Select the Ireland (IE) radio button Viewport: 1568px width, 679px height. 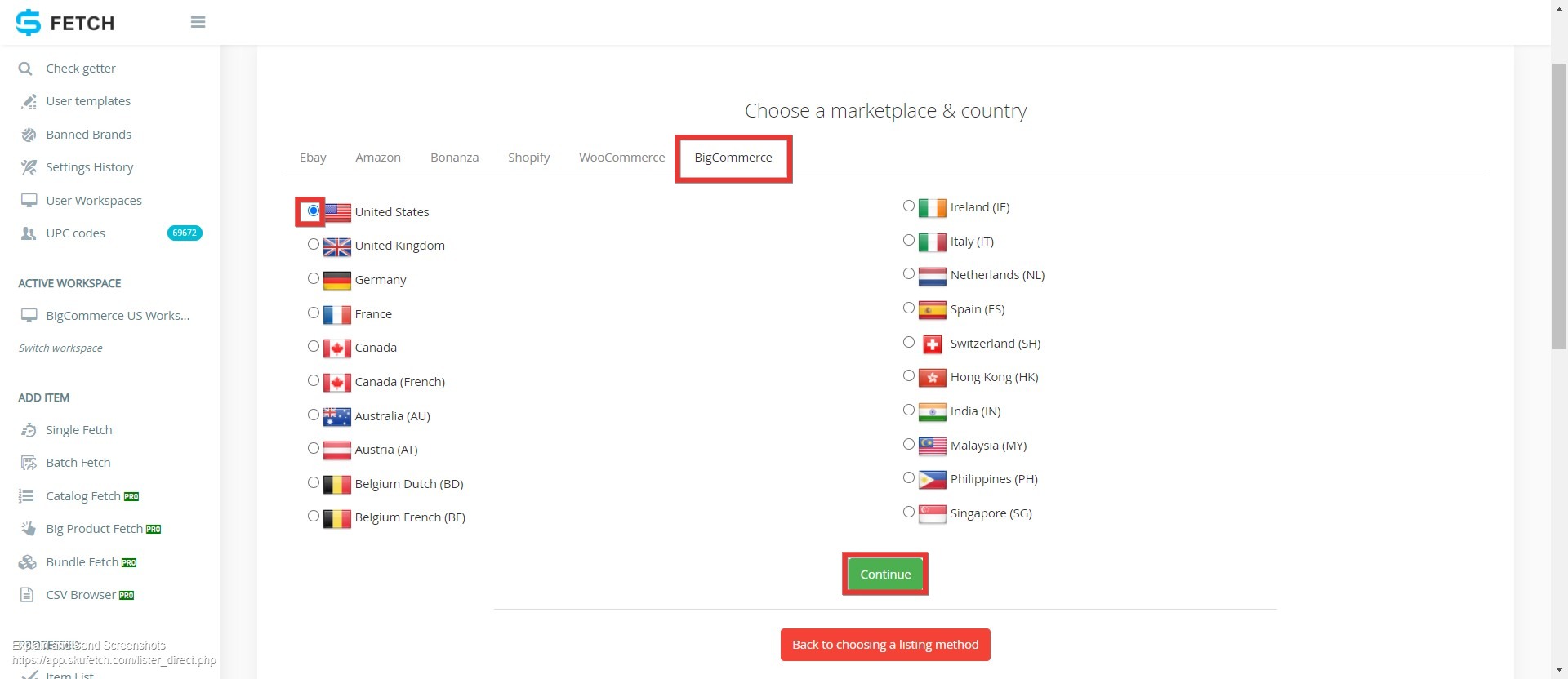[x=909, y=206]
